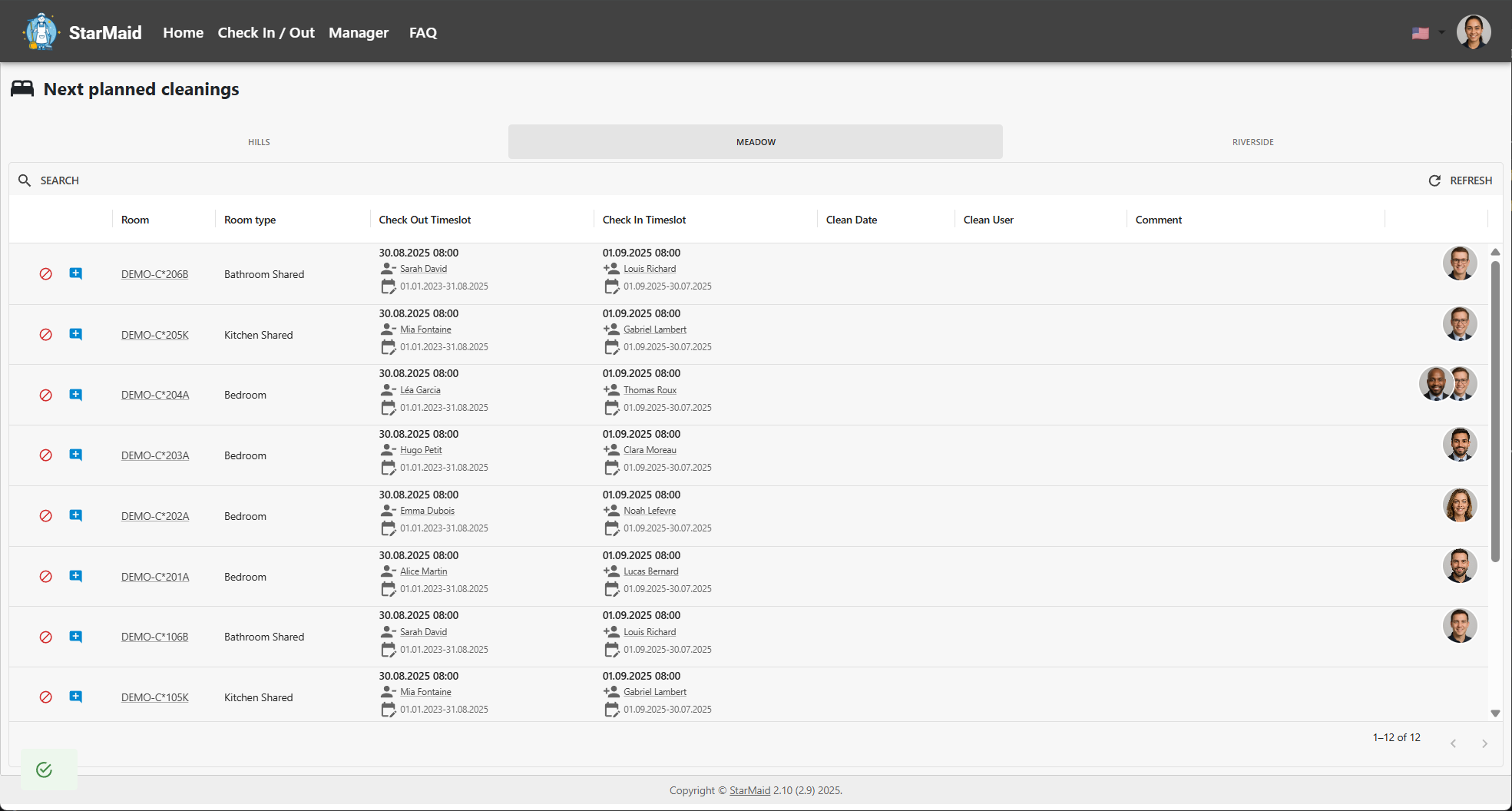Click the table scrollbar down arrow

1495,713
